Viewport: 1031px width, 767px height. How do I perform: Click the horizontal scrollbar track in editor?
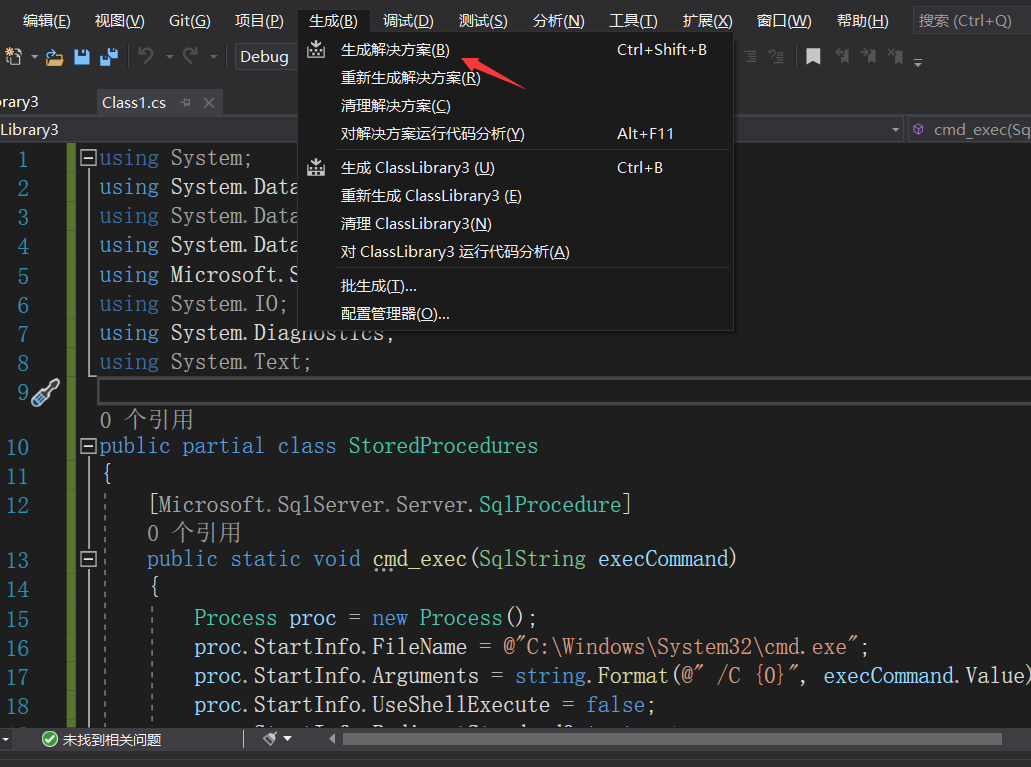click(672, 739)
